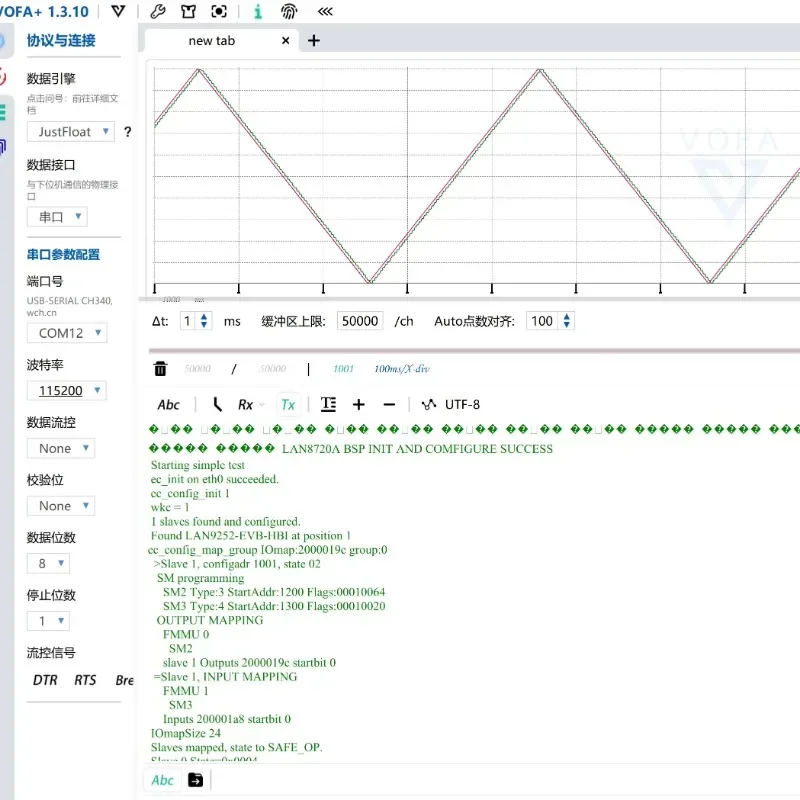Image resolution: width=800 pixels, height=800 pixels.
Task: Click the question mark help for data engine
Action: click(x=128, y=132)
